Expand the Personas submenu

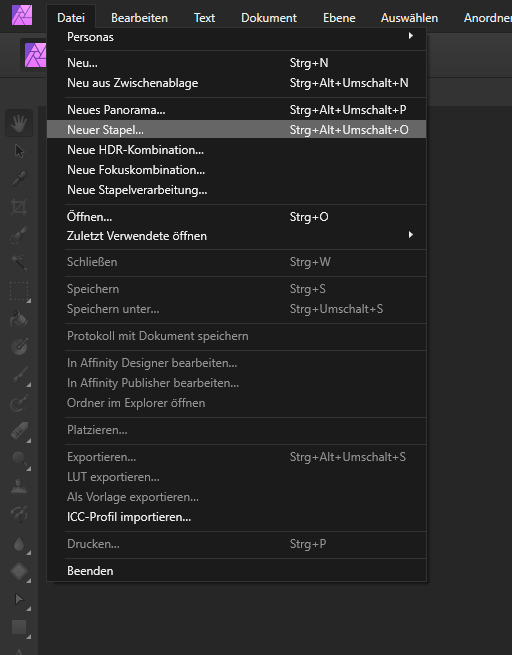(236, 37)
